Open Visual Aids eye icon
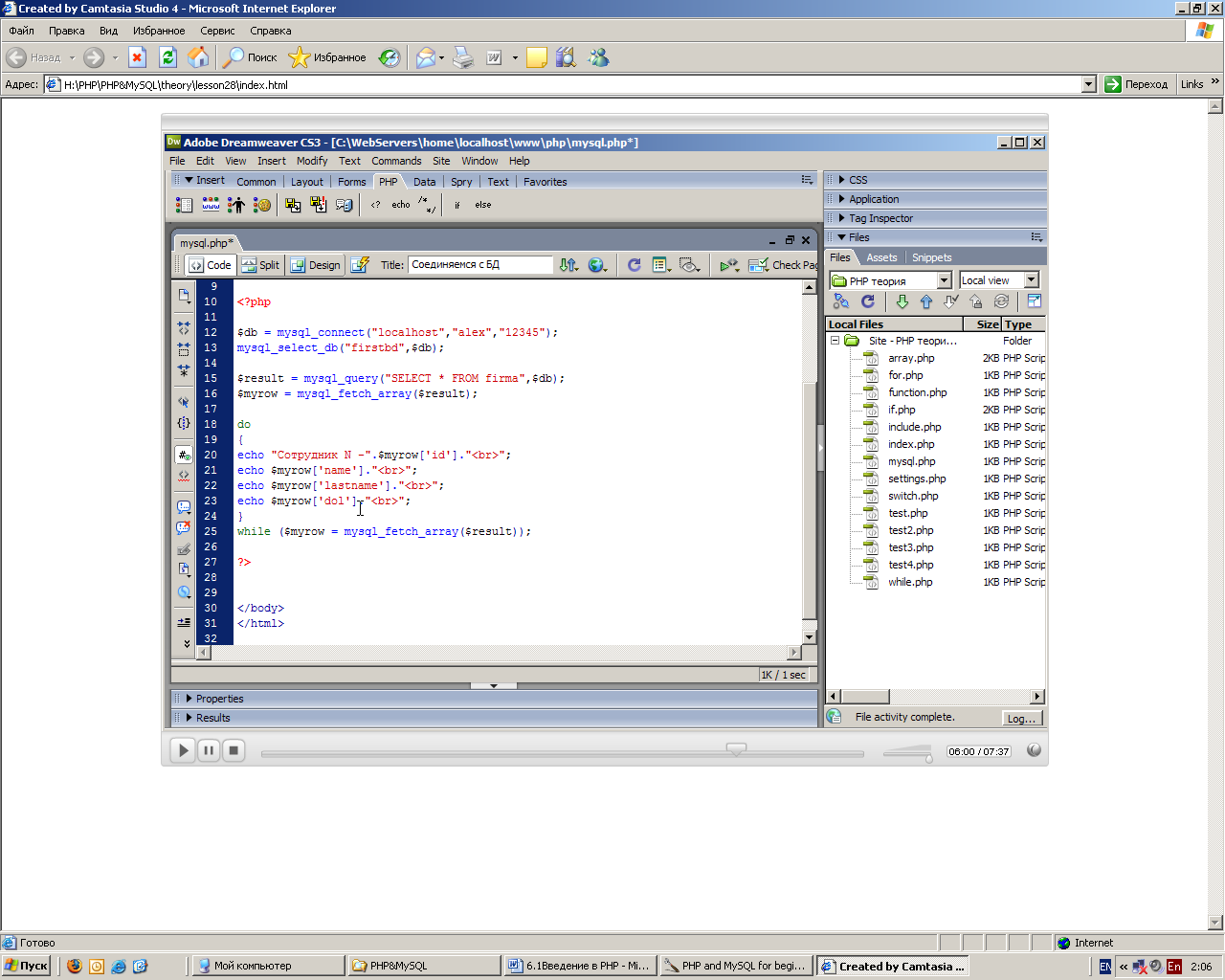 tap(689, 265)
